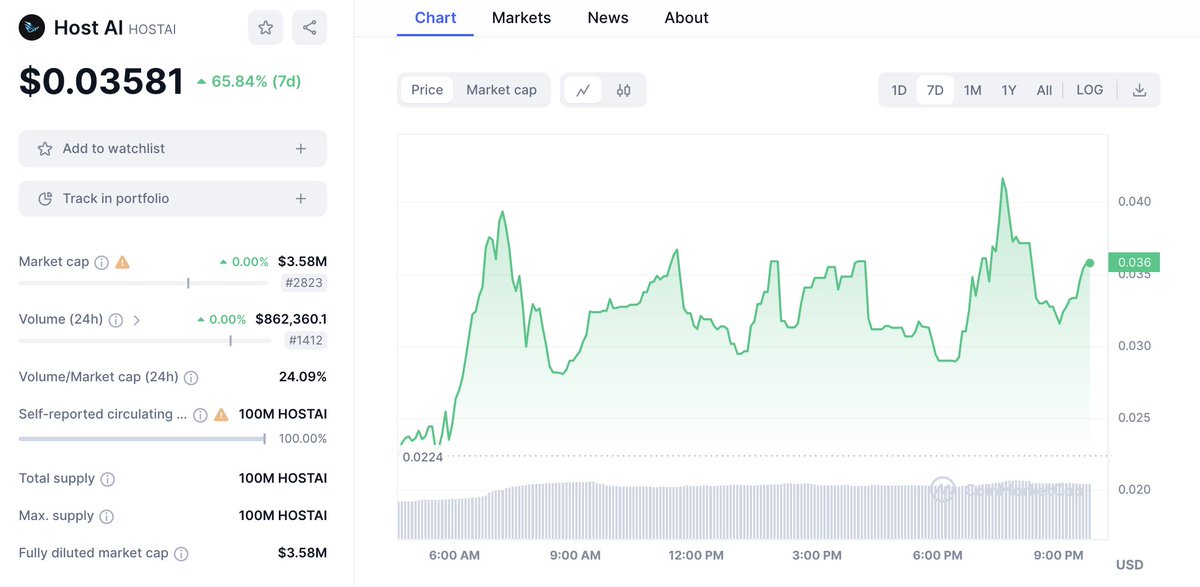Set chart range to 7D
Screen dimensions: 1200x587
click(x=935, y=90)
